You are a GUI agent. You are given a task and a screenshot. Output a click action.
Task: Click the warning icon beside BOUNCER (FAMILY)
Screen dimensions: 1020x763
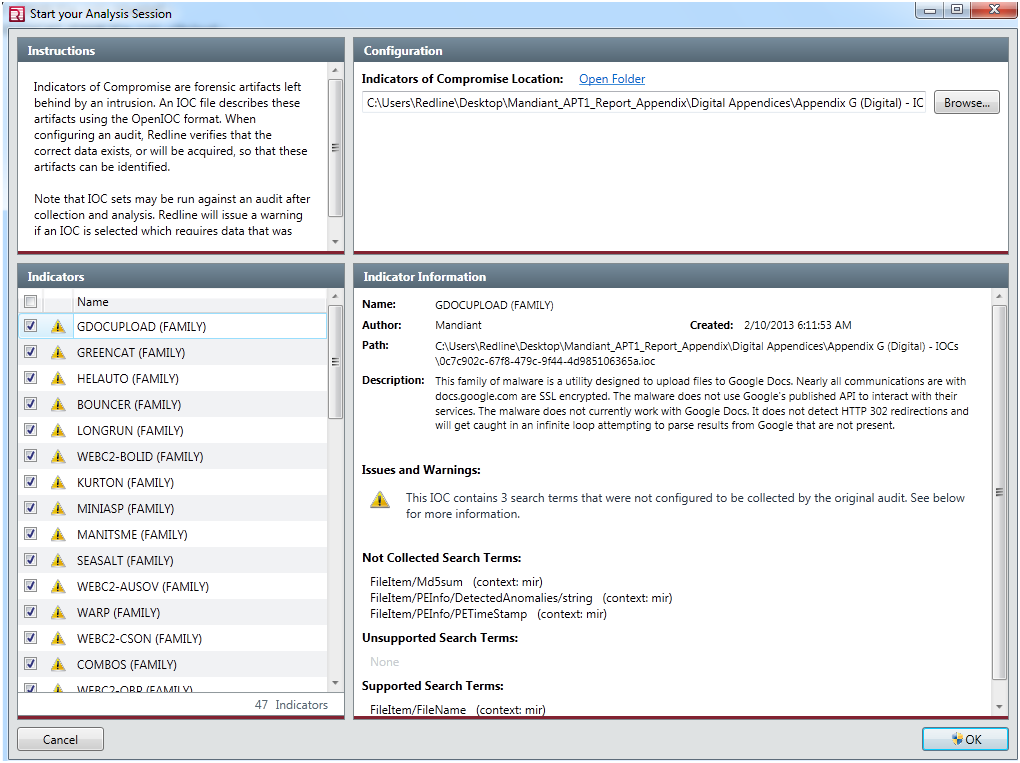pyautogui.click(x=58, y=404)
